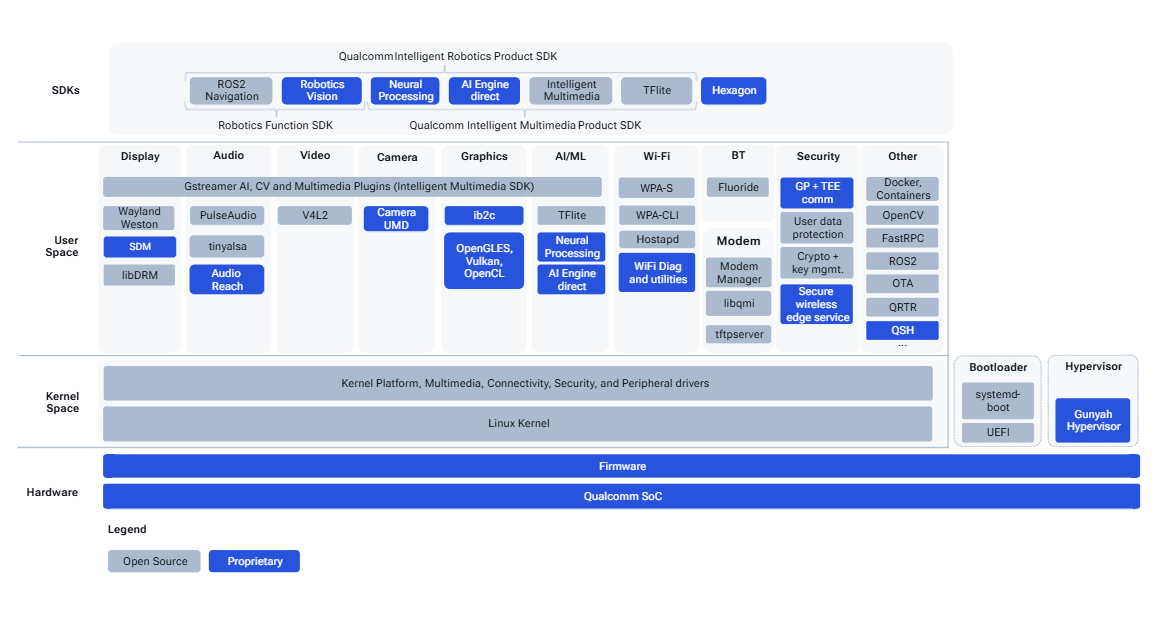The image size is (1168, 626).
Task: Click the Proprietary legend swatch
Action: coord(254,561)
